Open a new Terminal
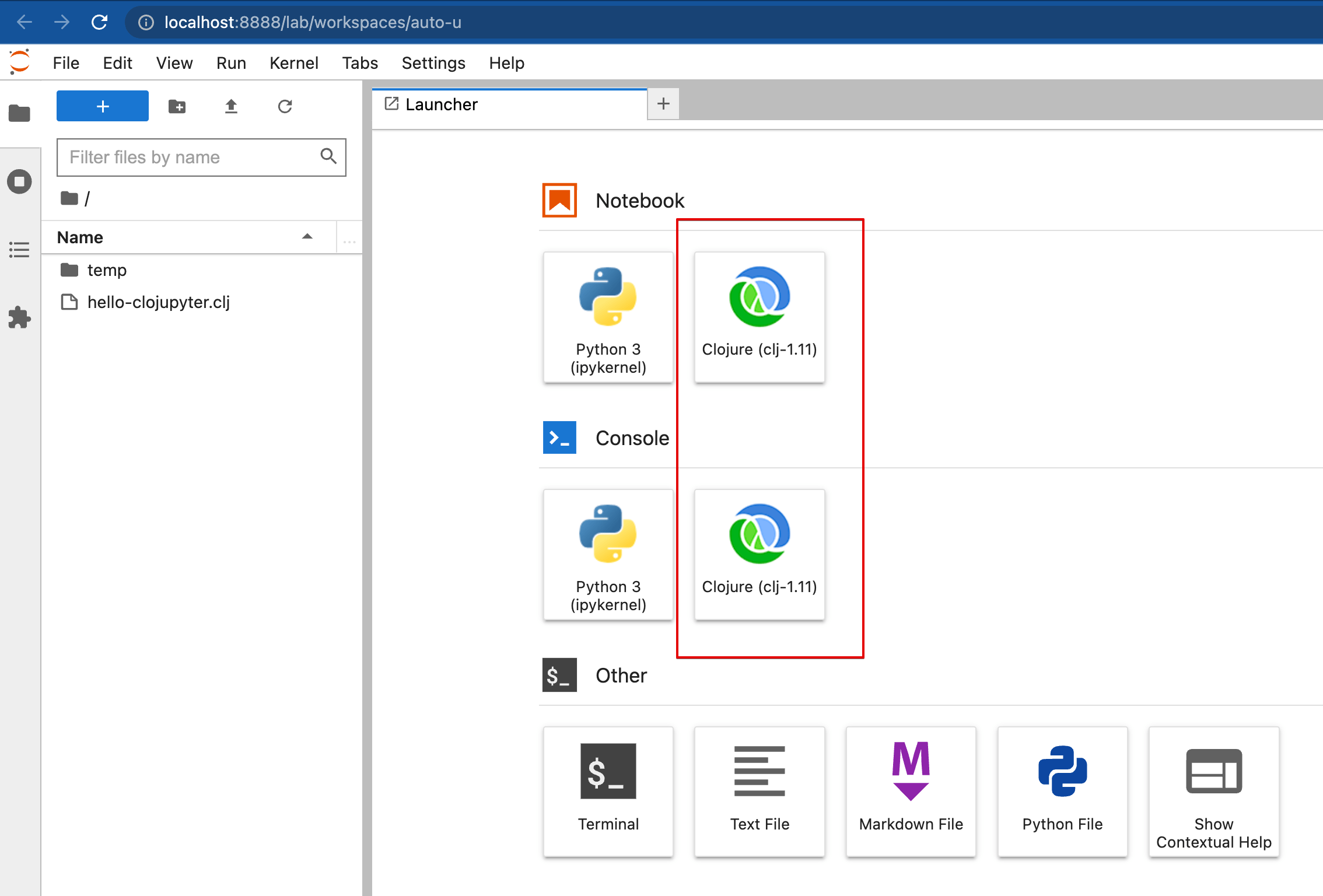 point(608,792)
